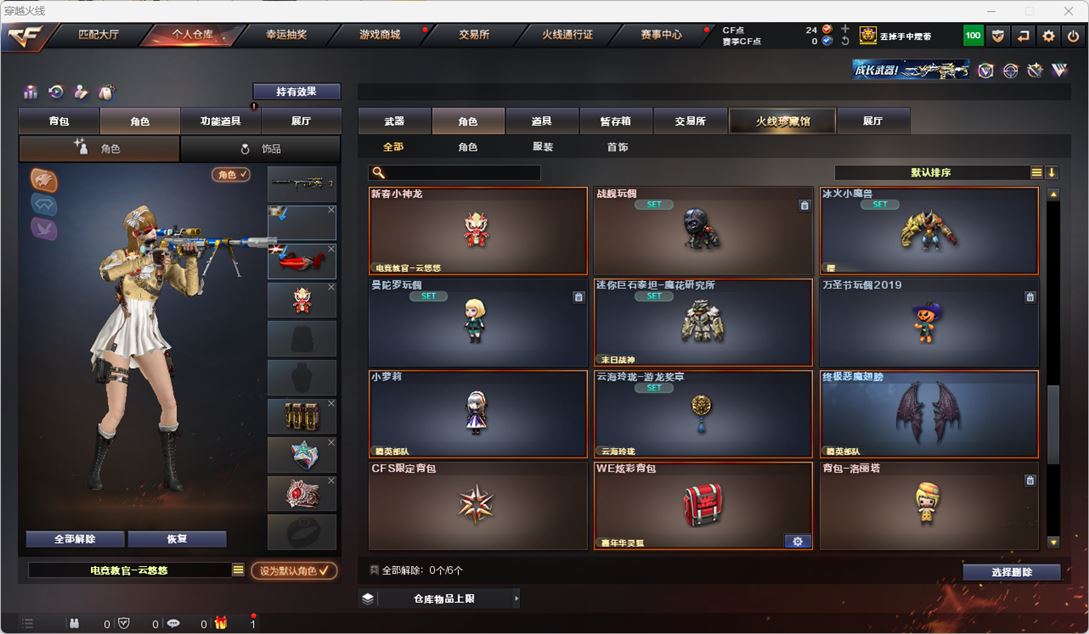Click the 全部解除 button under character
This screenshot has width=1089, height=634.
click(75, 539)
